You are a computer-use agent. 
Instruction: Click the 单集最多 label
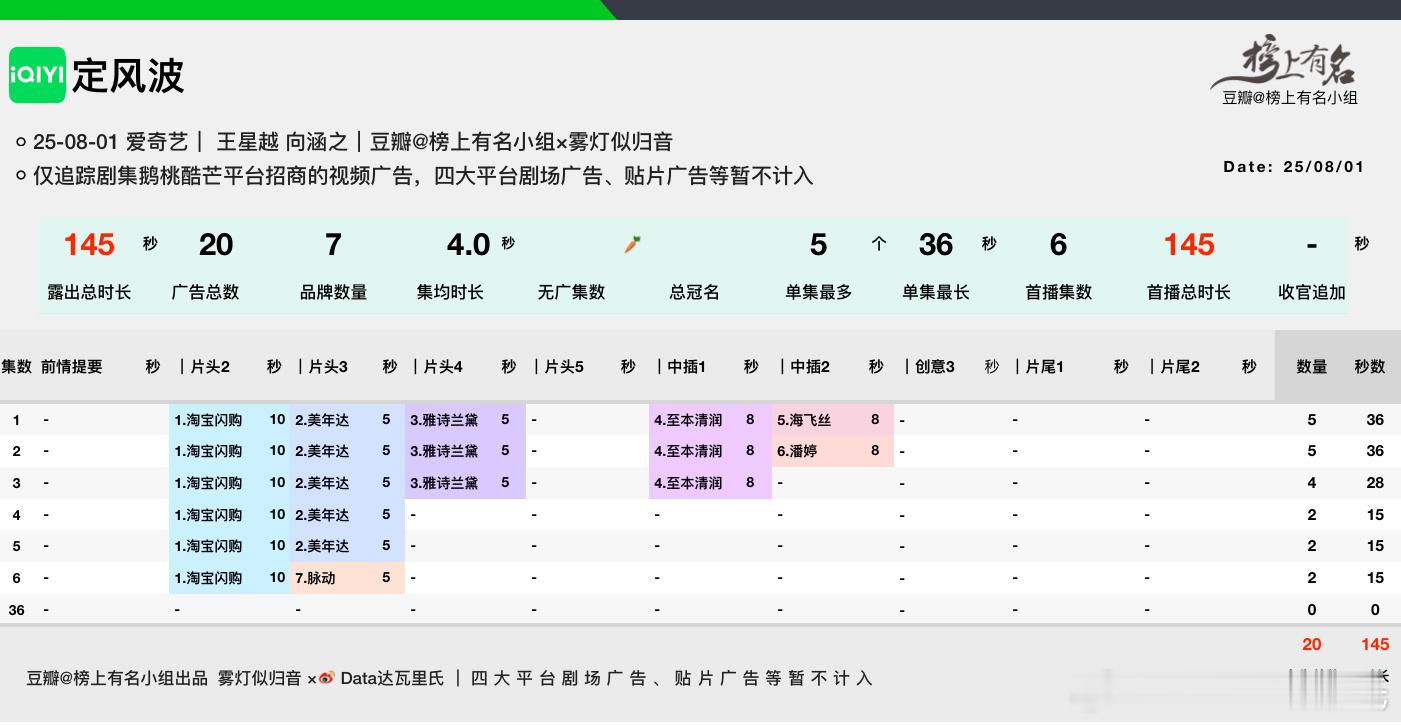click(818, 292)
